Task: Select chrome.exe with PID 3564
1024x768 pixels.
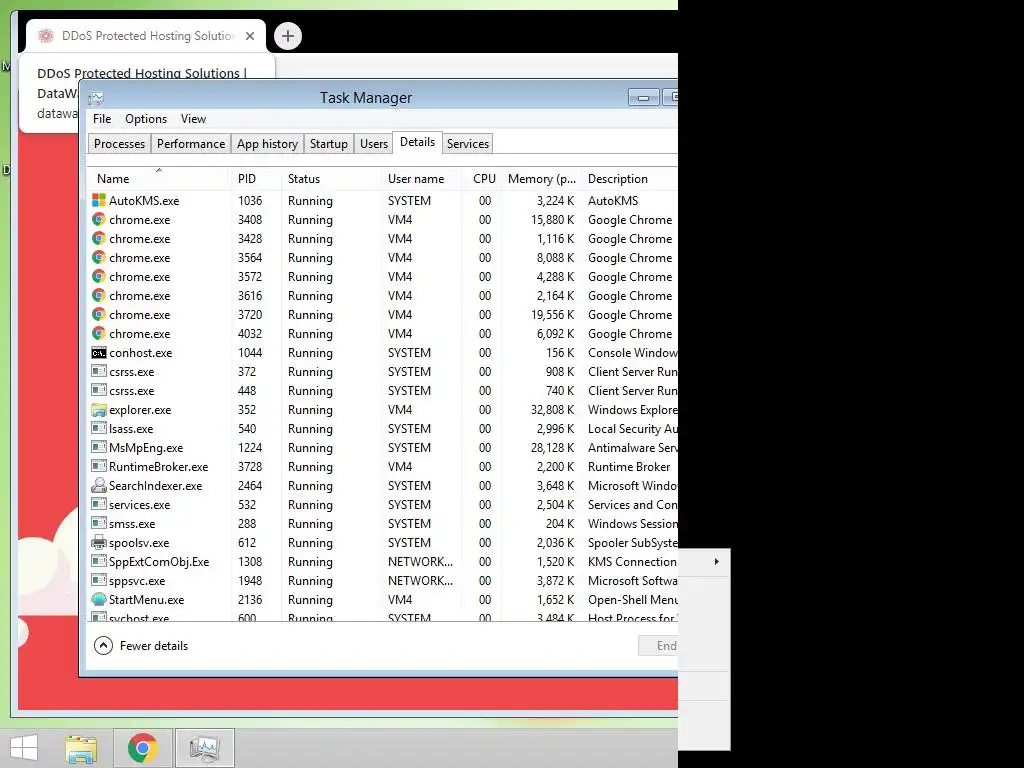Action: tap(382, 257)
